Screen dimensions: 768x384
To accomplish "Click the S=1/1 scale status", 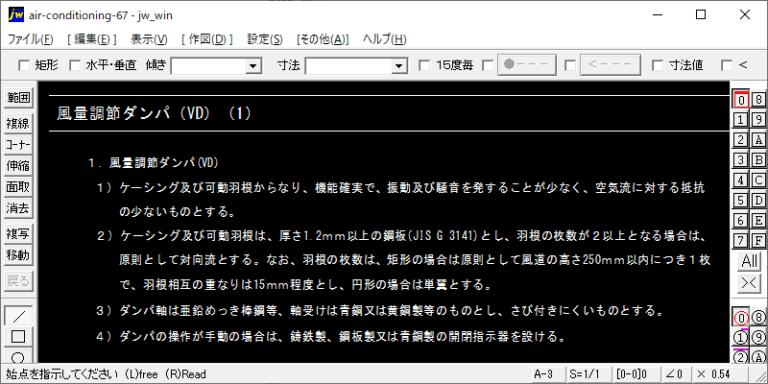I will 589,374.
